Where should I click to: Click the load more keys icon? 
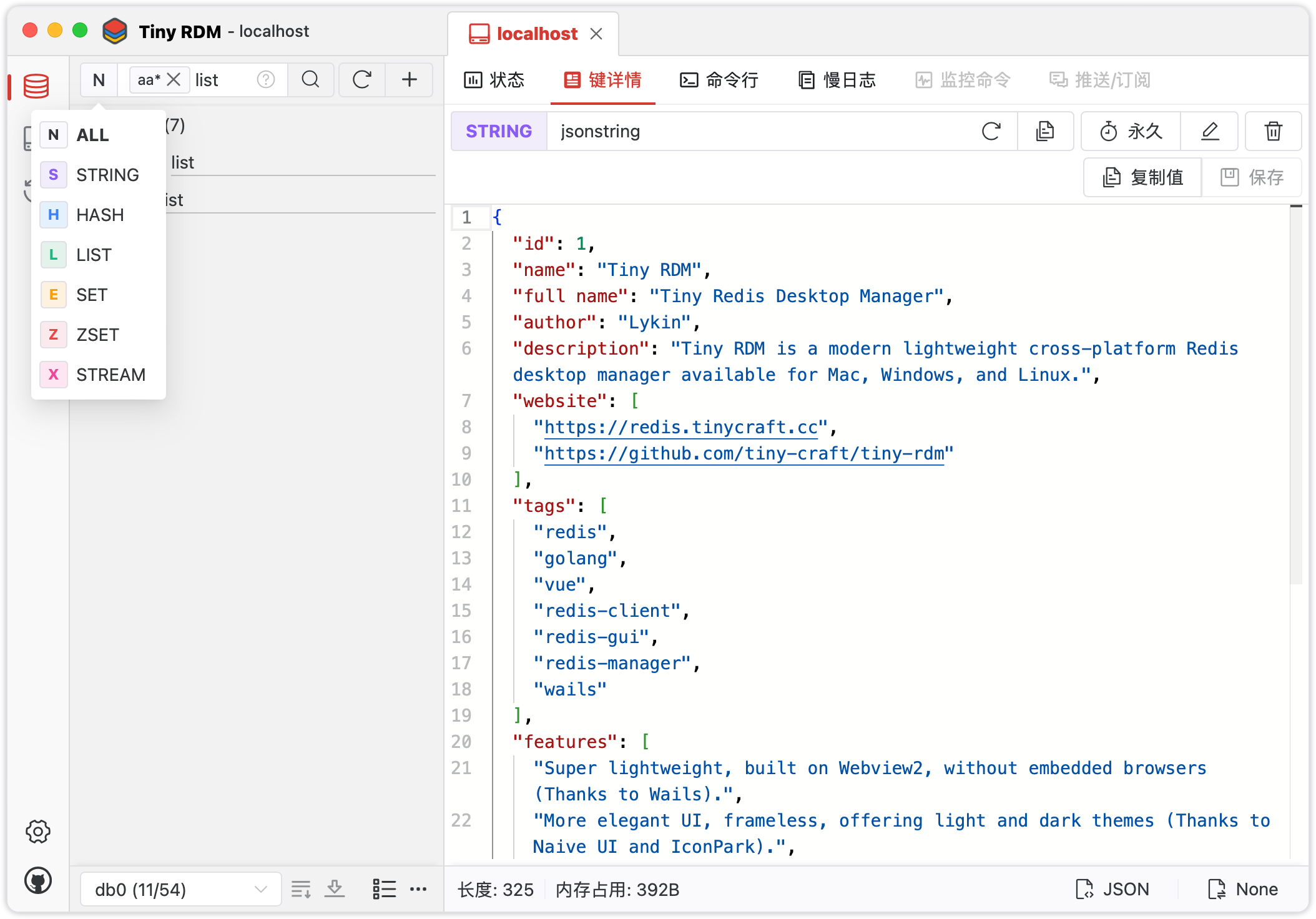301,889
